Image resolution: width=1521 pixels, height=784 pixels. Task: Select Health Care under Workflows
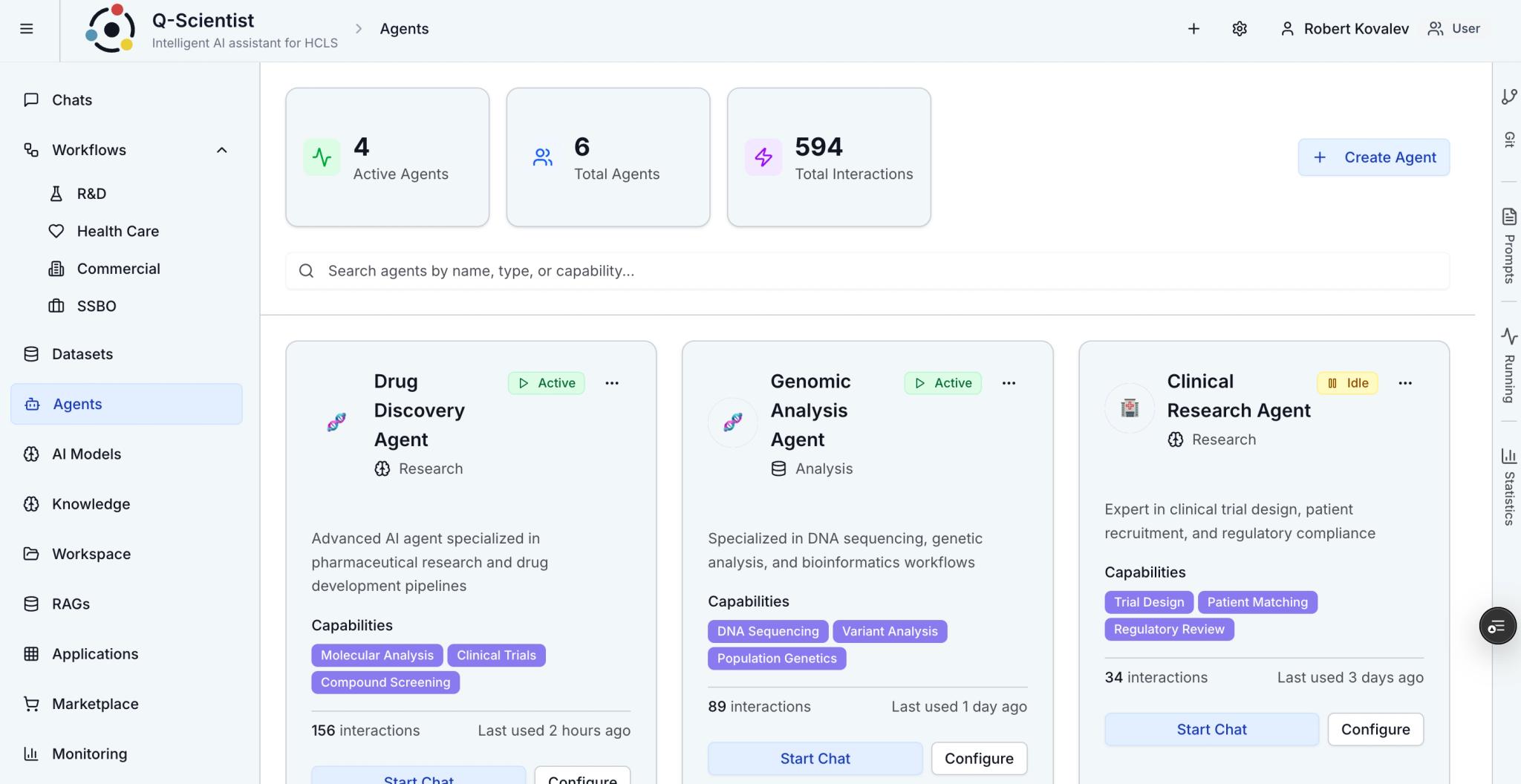coord(118,231)
